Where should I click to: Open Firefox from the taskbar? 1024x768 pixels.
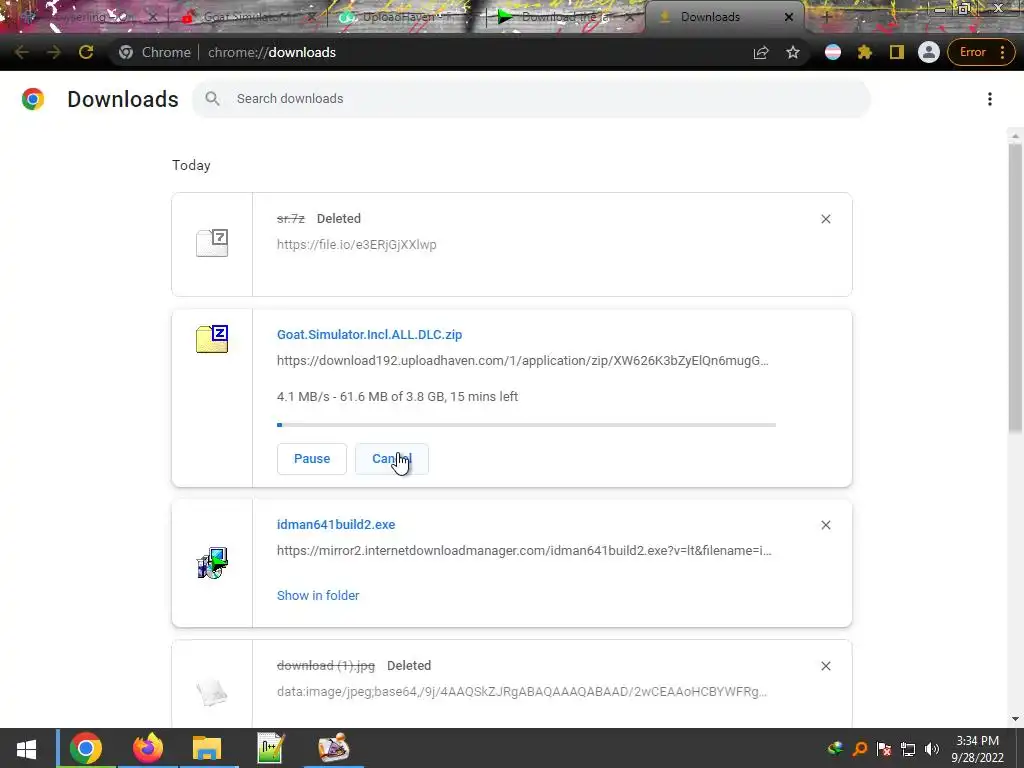pyautogui.click(x=148, y=748)
